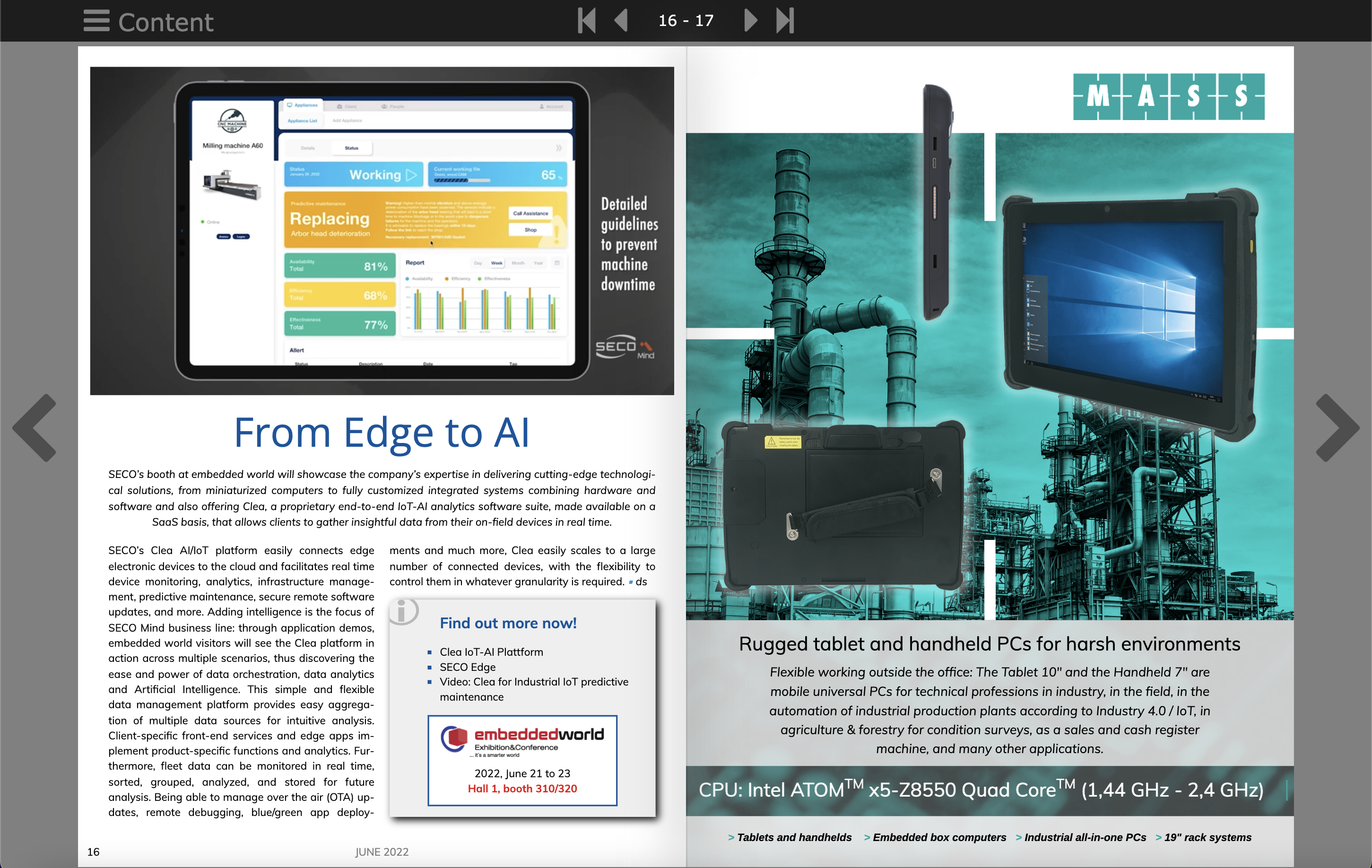Flip forward with the large right chevron

(x=1337, y=427)
